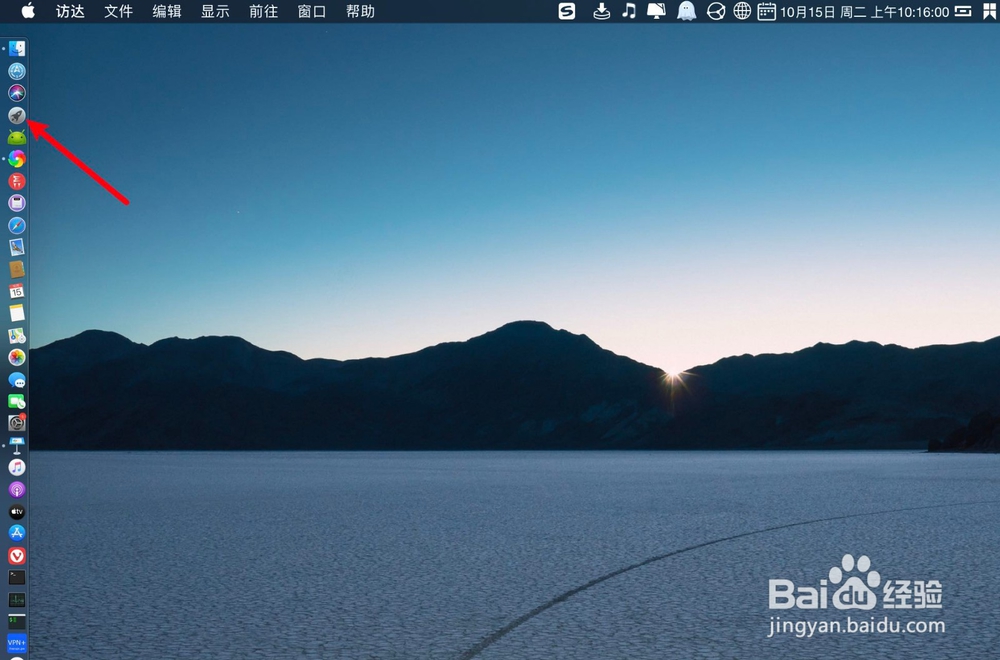Open the 前往 menu
Viewport: 1000px width, 660px height.
pos(263,11)
